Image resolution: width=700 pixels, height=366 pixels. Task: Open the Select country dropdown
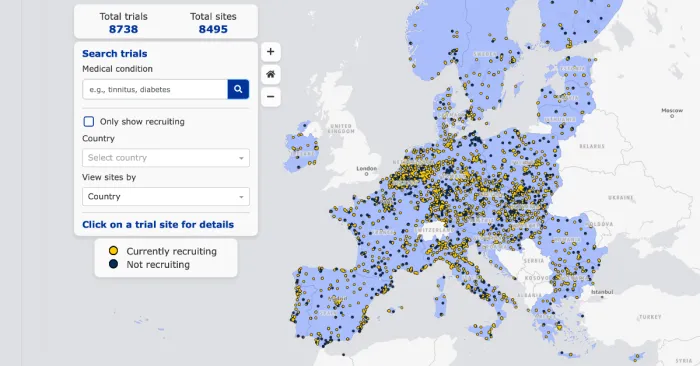point(166,158)
